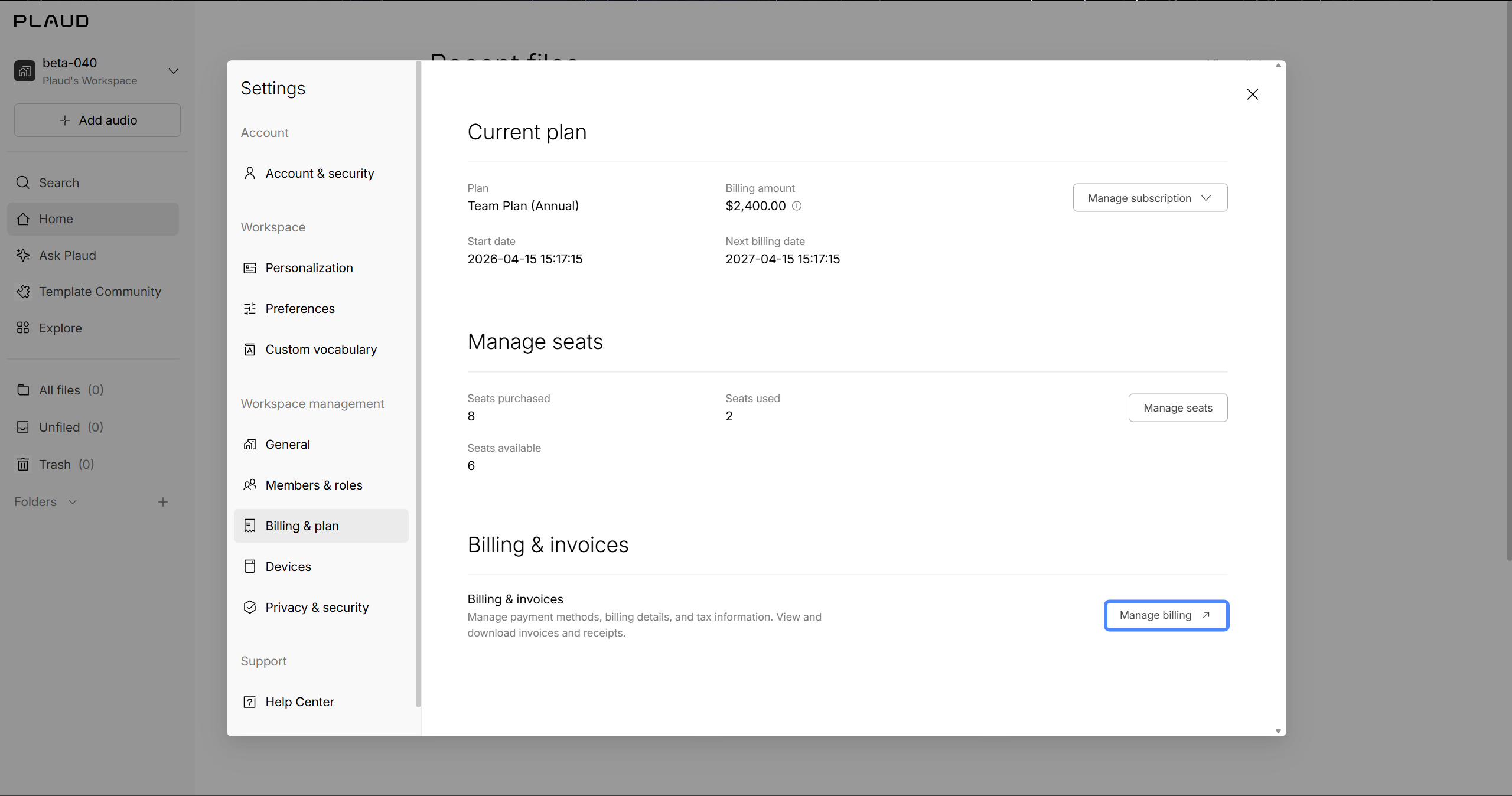Expand the Folders section chevron
Image resolution: width=1512 pixels, height=796 pixels.
coord(73,502)
